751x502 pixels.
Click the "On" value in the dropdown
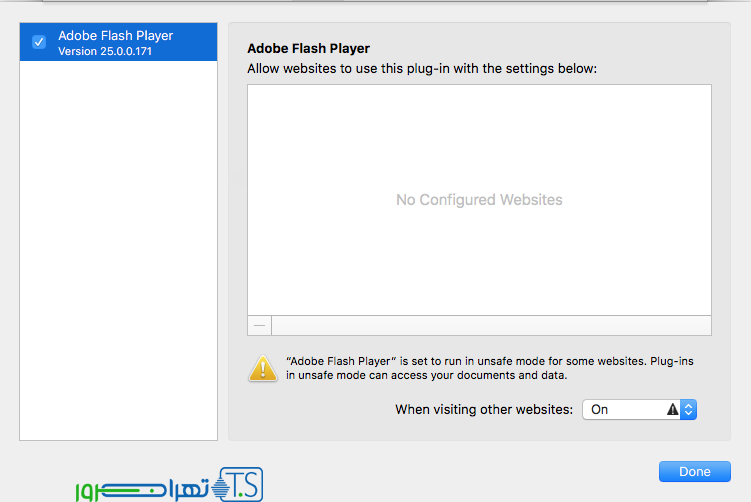click(x=600, y=409)
